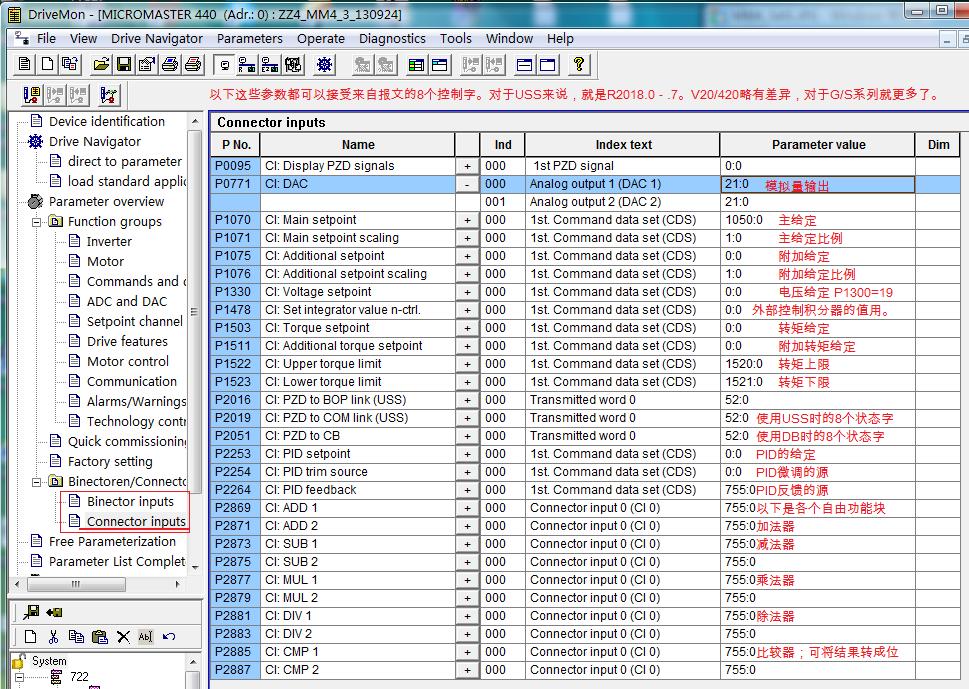
Task: Click the copy parameter sets toolbar icon
Action: tap(70, 64)
